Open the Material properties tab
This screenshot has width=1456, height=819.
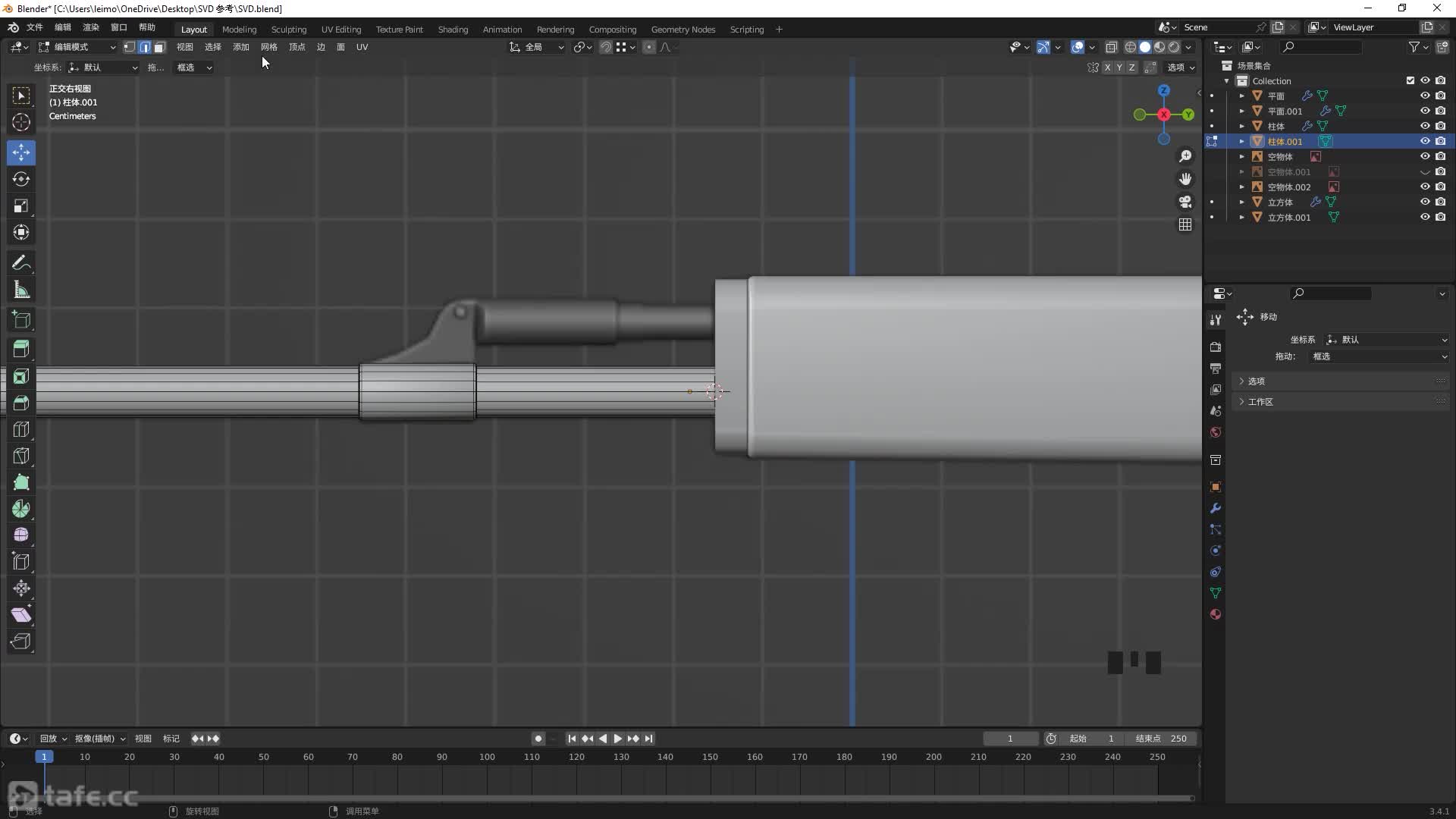click(x=1216, y=614)
